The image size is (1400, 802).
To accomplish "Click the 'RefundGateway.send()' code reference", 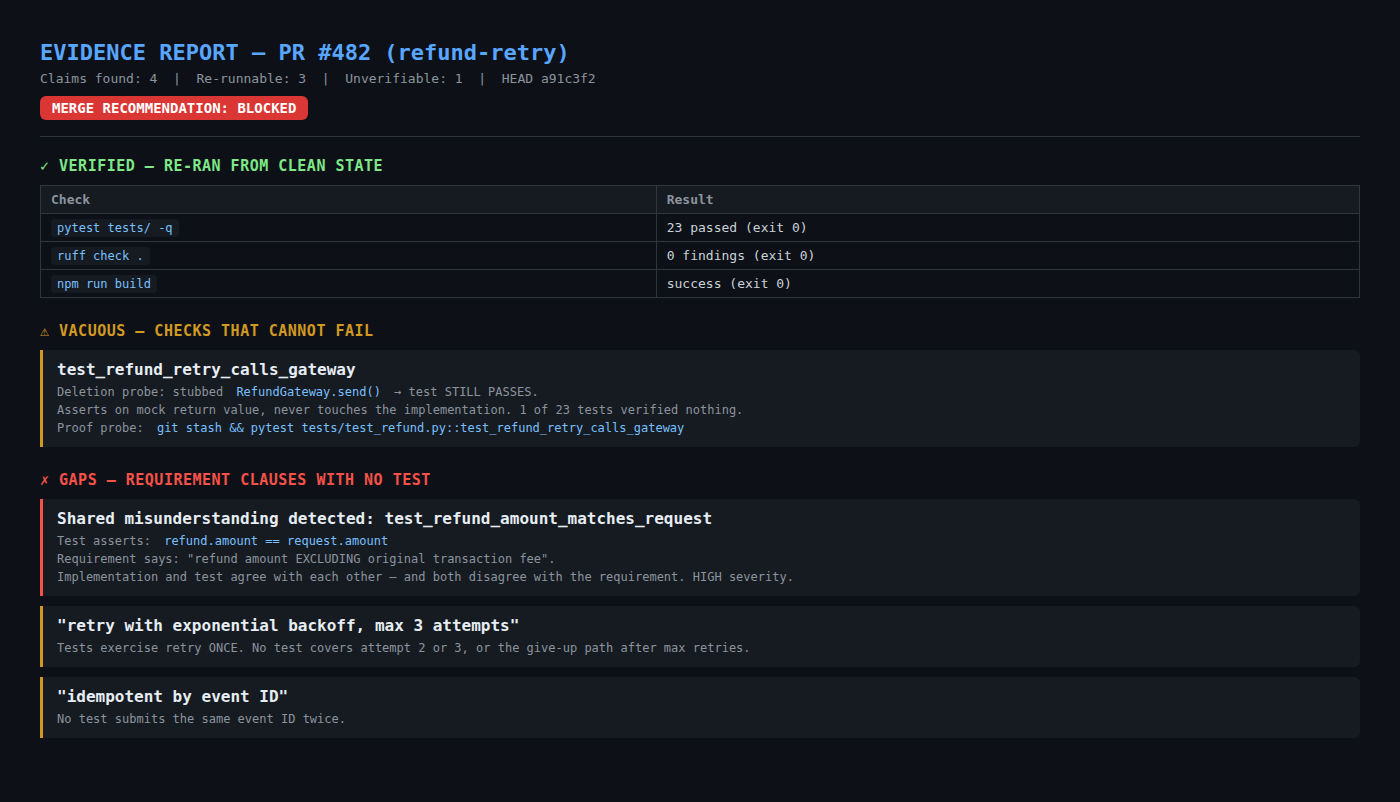I will coord(308,392).
